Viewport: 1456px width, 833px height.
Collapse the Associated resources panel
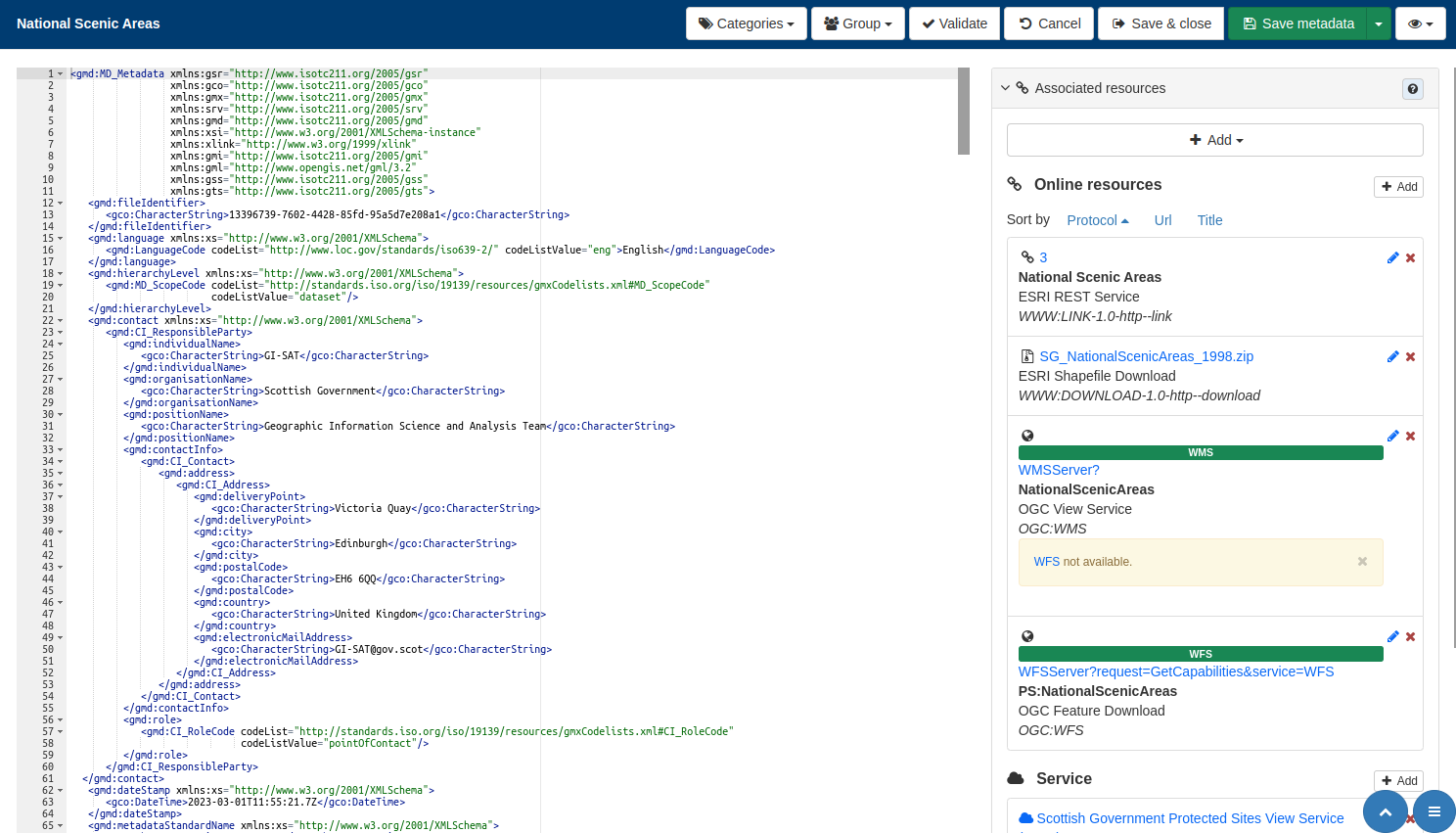(x=1006, y=88)
